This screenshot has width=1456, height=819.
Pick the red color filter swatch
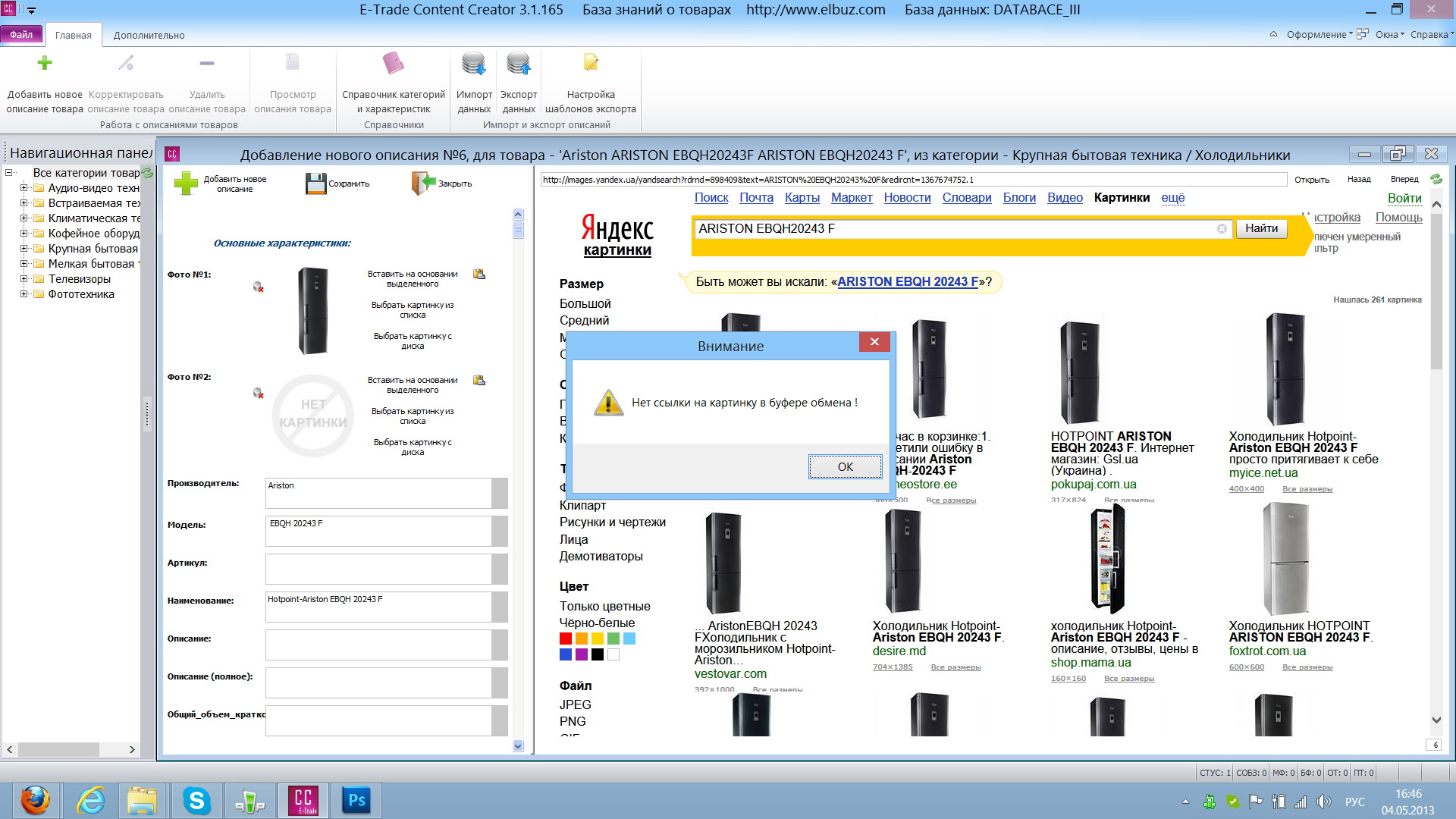point(566,639)
